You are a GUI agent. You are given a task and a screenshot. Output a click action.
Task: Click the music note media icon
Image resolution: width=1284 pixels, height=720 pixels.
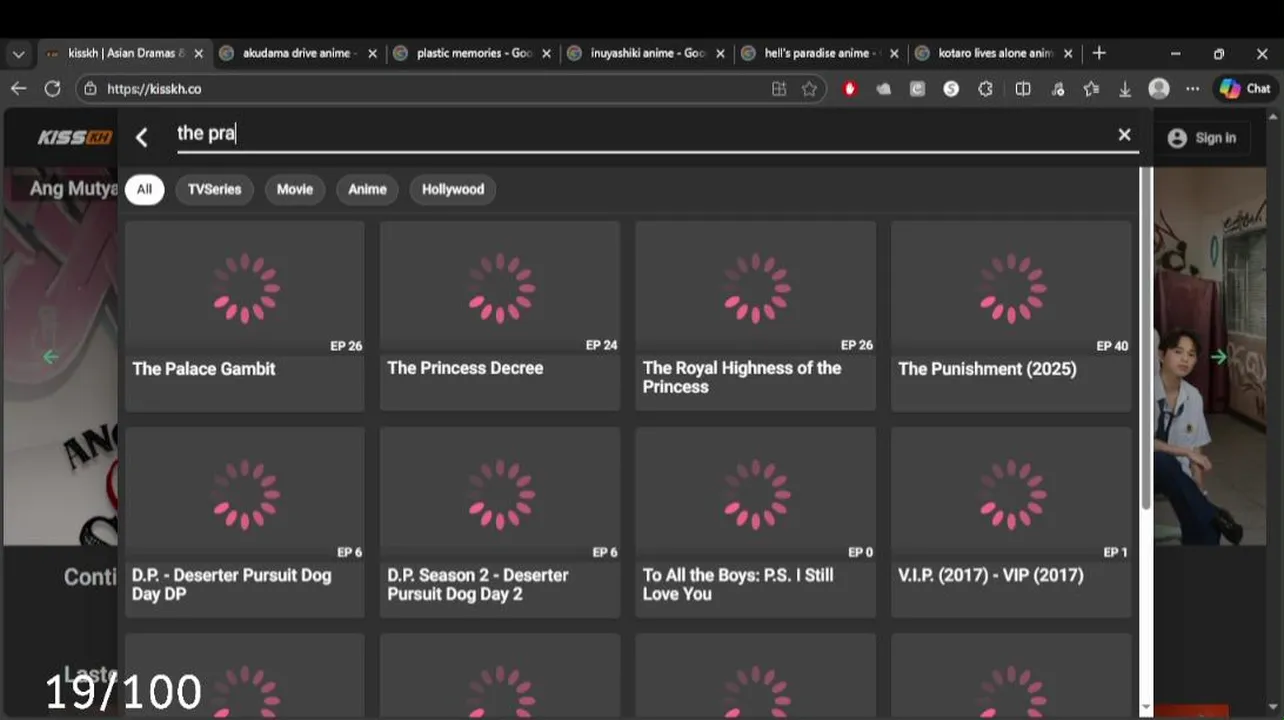coord(1058,89)
